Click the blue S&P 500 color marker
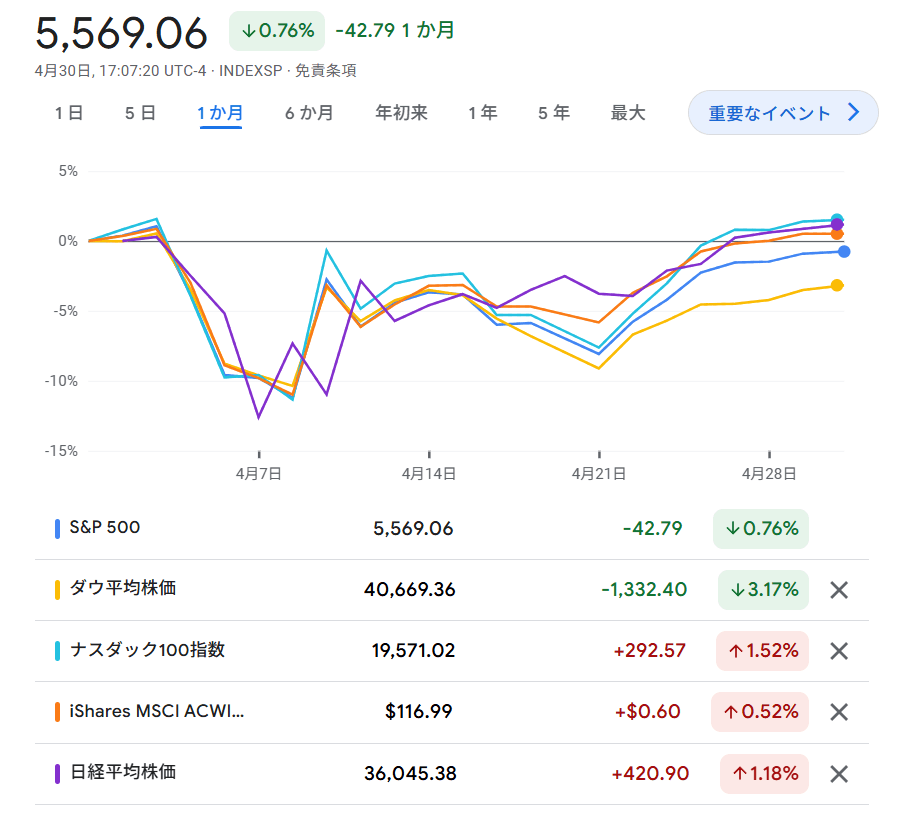 (x=57, y=529)
